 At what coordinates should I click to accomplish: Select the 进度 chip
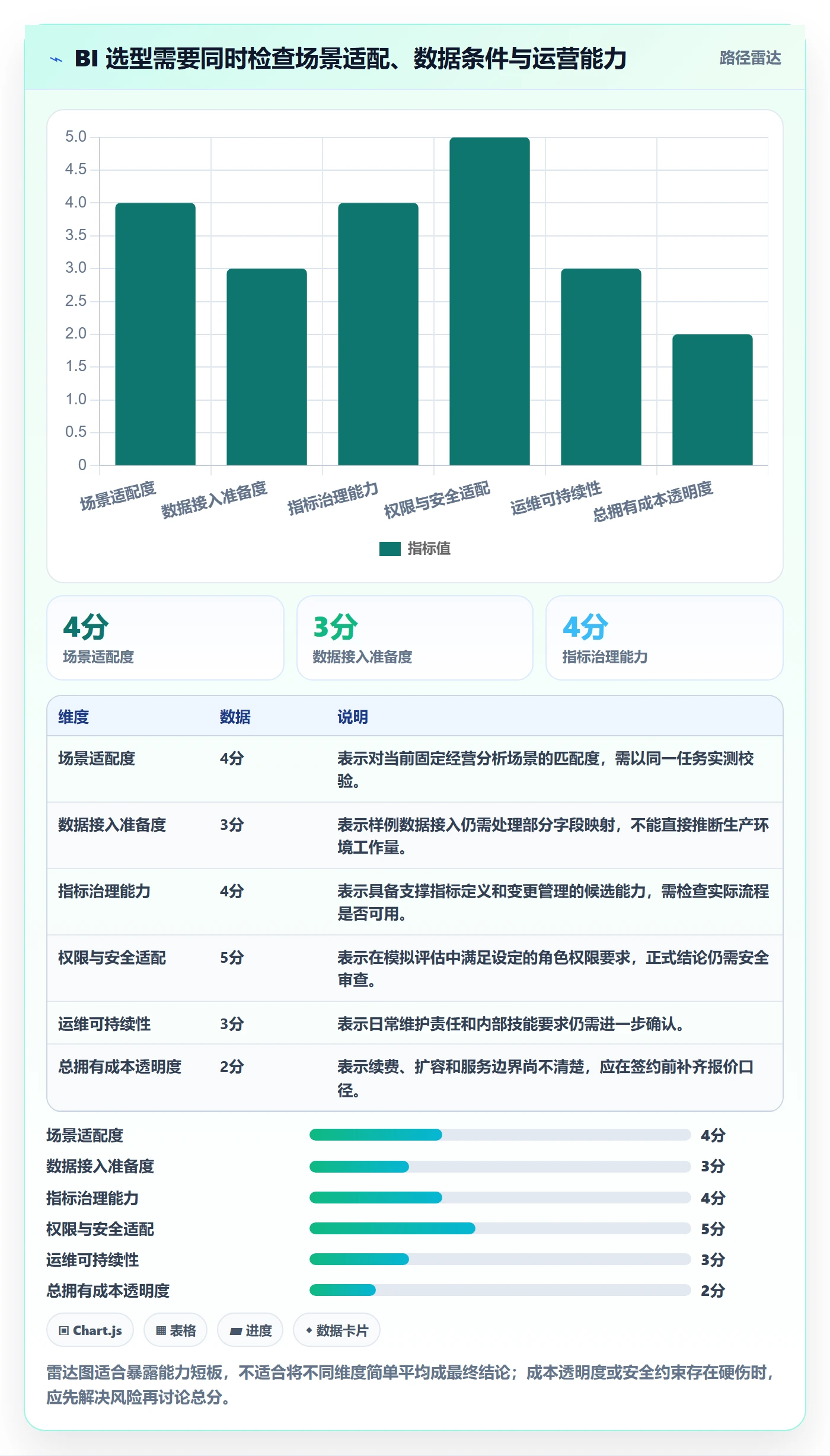tap(250, 1330)
